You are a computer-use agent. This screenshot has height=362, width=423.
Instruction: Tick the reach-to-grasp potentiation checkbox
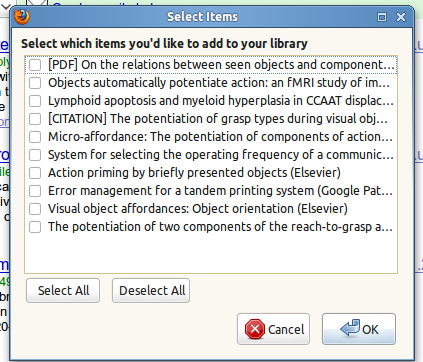pyautogui.click(x=35, y=227)
